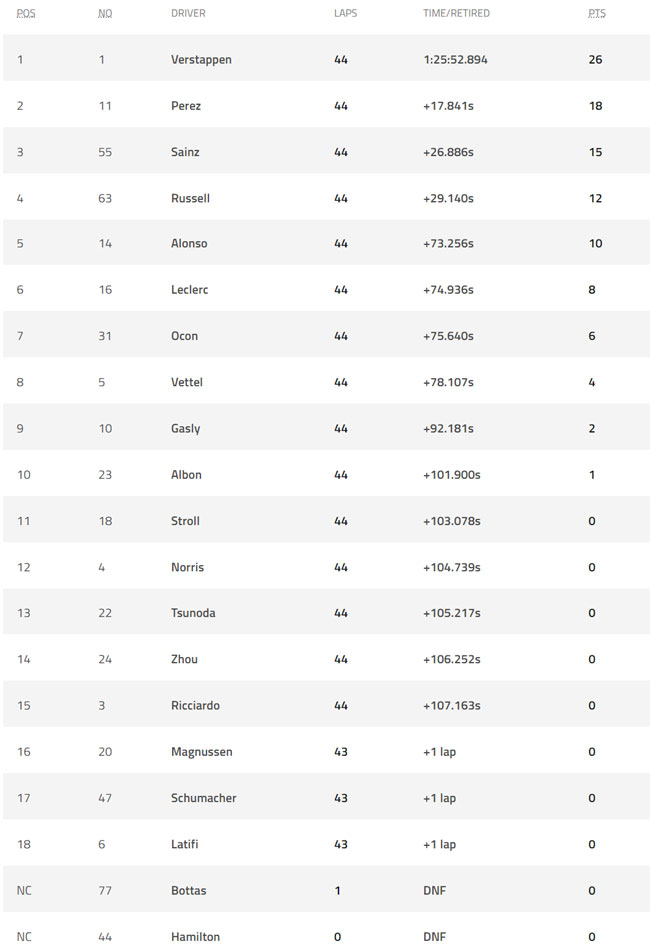This screenshot has height=952, width=650.
Task: Select Hamilton's DNF row name
Action: (x=195, y=937)
